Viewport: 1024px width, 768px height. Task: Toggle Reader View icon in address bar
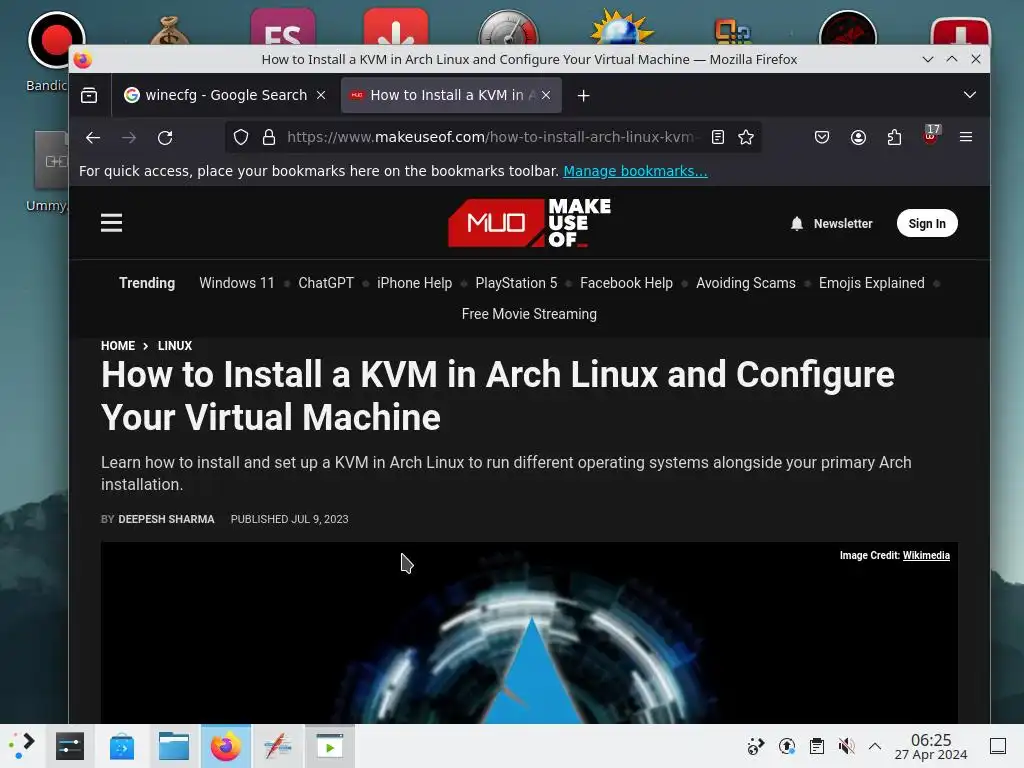[x=718, y=137]
